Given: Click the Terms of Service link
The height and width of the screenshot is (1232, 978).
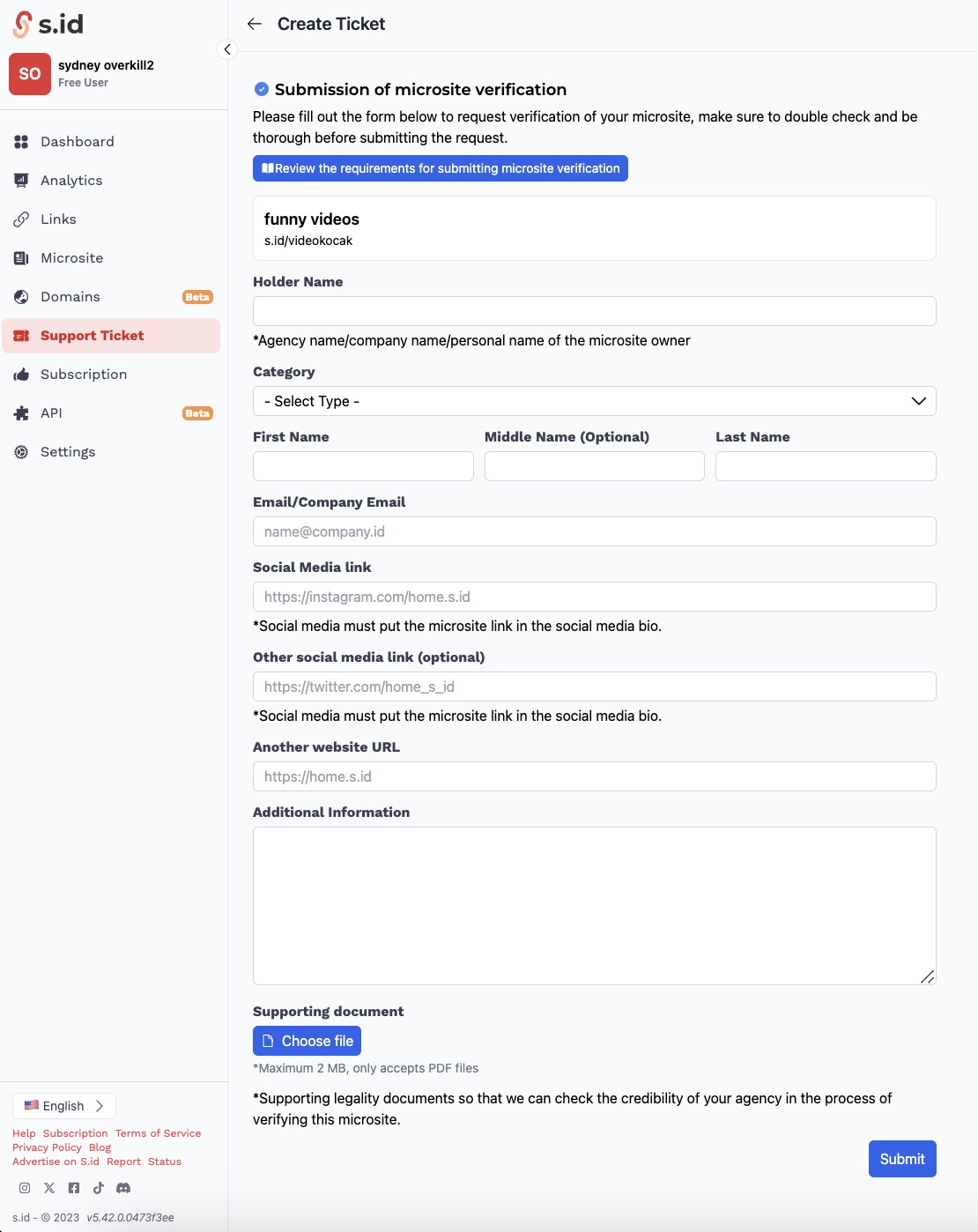Looking at the screenshot, I should pyautogui.click(x=158, y=1133).
